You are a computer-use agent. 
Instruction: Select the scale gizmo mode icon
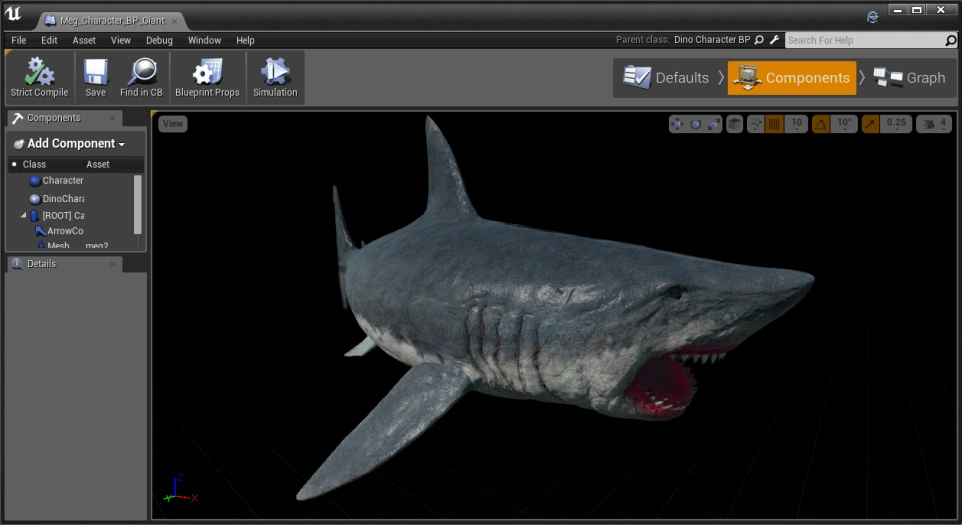click(x=713, y=124)
